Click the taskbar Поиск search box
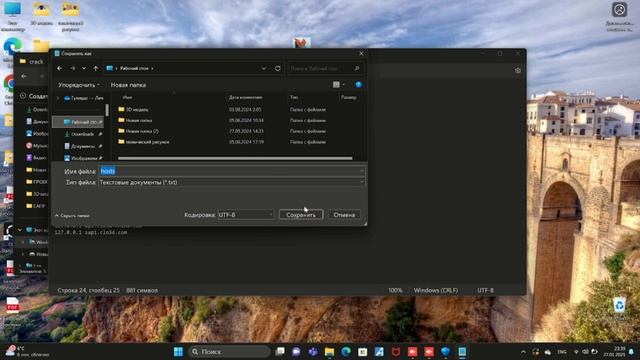Screen dimensions: 640x360 [x=229, y=351]
